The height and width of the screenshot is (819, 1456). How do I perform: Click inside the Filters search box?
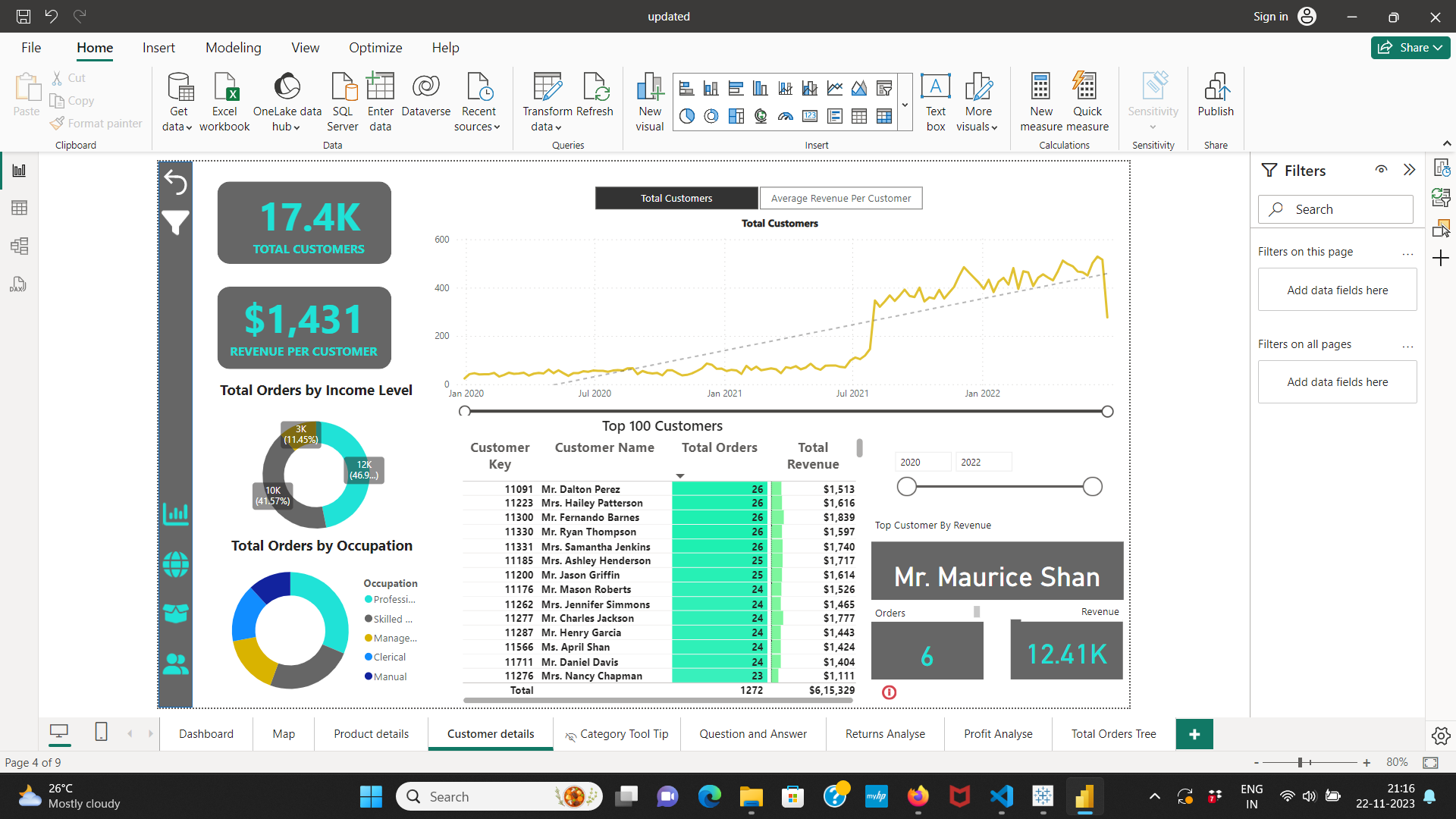coord(1342,209)
